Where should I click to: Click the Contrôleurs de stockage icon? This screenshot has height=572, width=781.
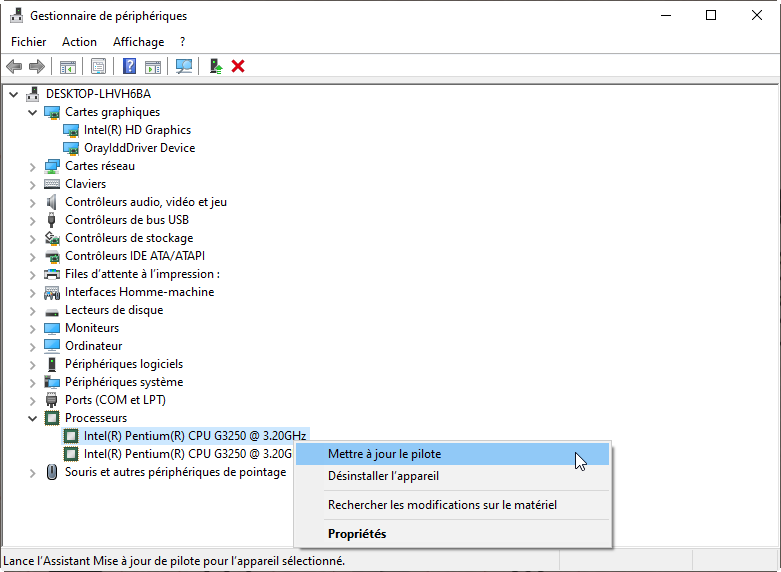[52, 238]
